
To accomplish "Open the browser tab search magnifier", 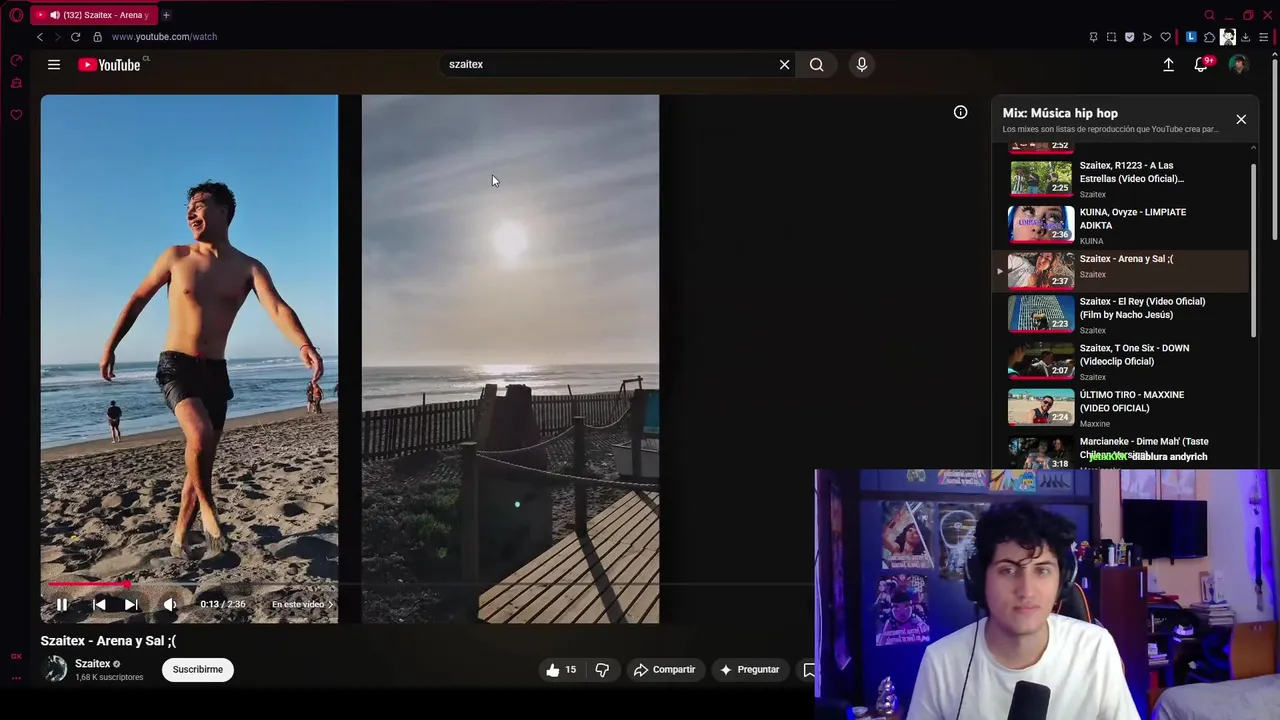I will click(x=1209, y=15).
